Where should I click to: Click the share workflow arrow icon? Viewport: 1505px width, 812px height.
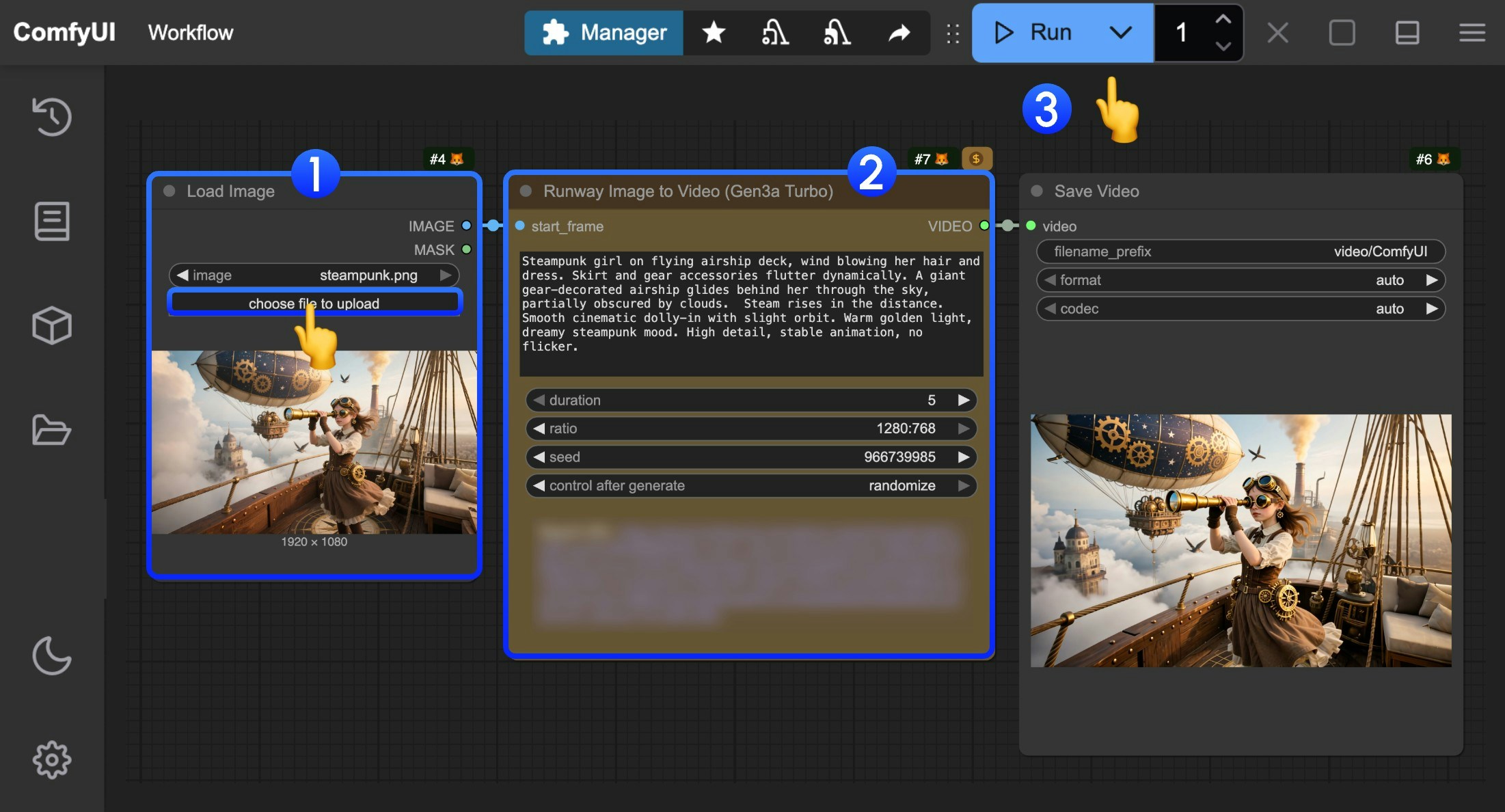click(899, 32)
